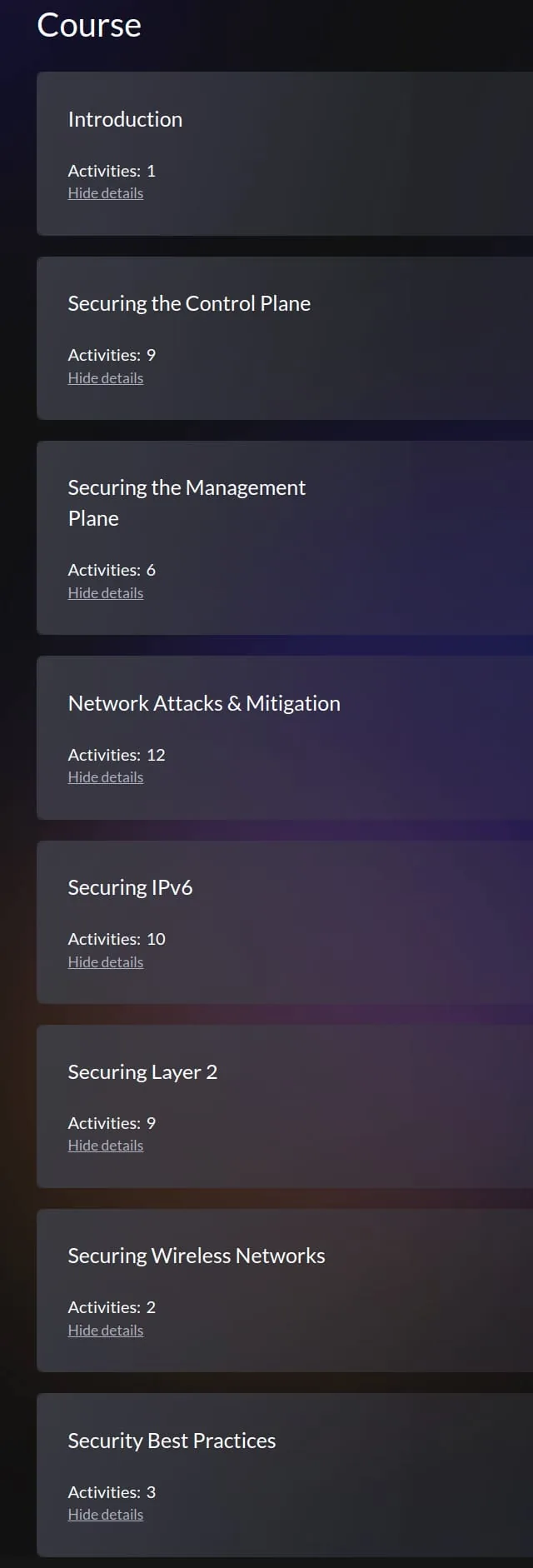
Task: Select the Securing Layer 2 title
Action: tap(142, 1072)
